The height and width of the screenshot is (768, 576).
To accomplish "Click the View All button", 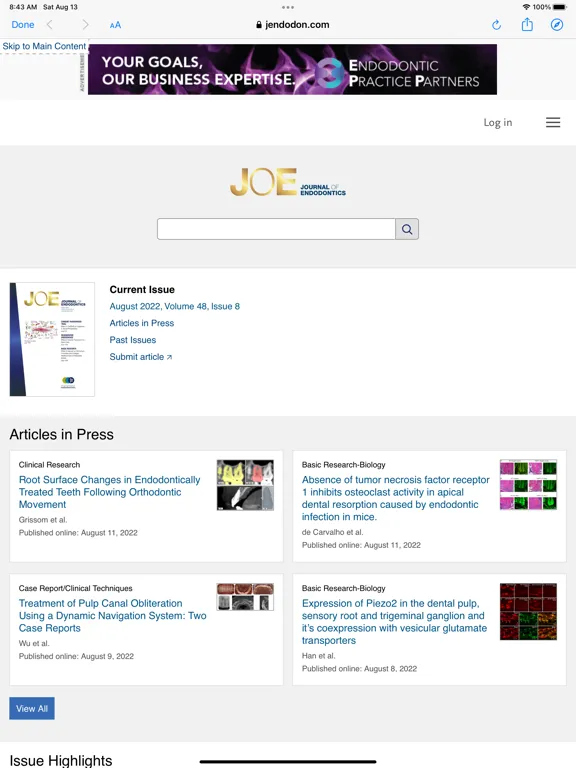I will point(32,708).
